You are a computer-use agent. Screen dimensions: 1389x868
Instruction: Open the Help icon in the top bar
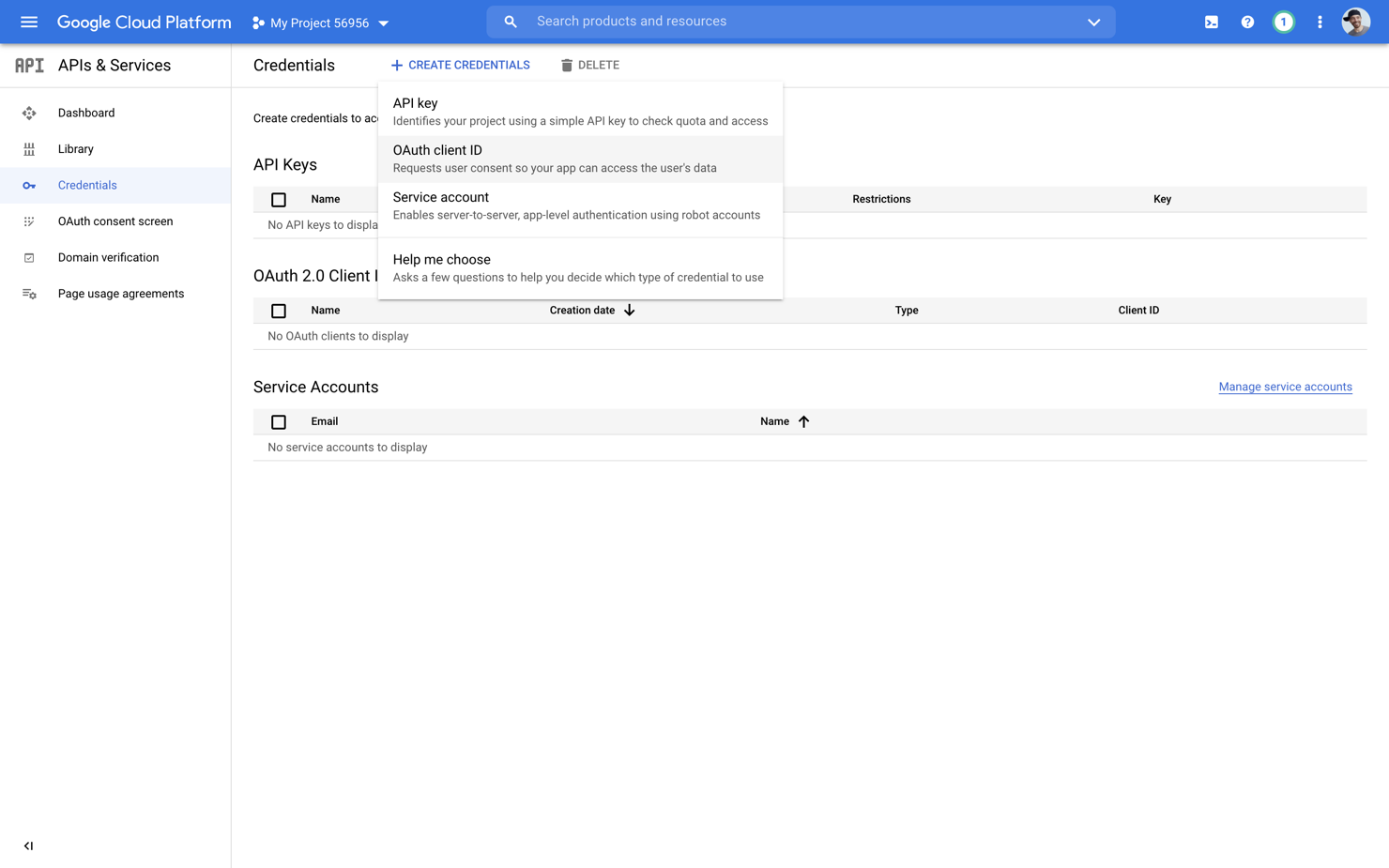(x=1246, y=21)
